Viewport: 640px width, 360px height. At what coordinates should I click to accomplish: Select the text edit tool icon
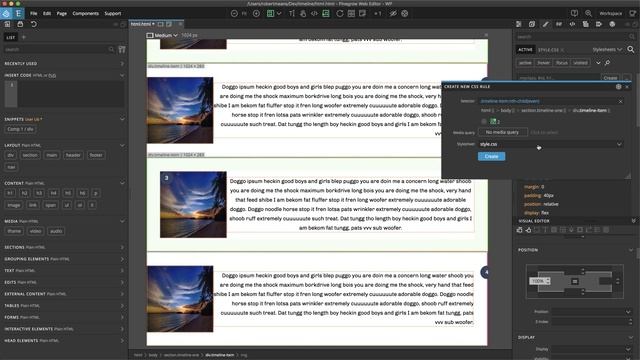(292, 13)
